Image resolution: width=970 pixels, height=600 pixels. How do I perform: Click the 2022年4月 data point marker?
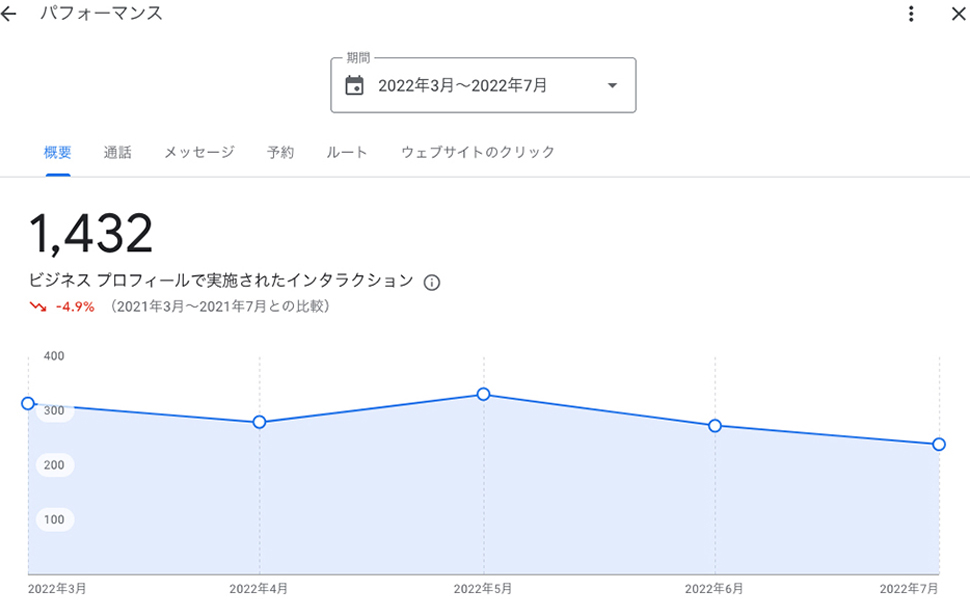point(259,422)
